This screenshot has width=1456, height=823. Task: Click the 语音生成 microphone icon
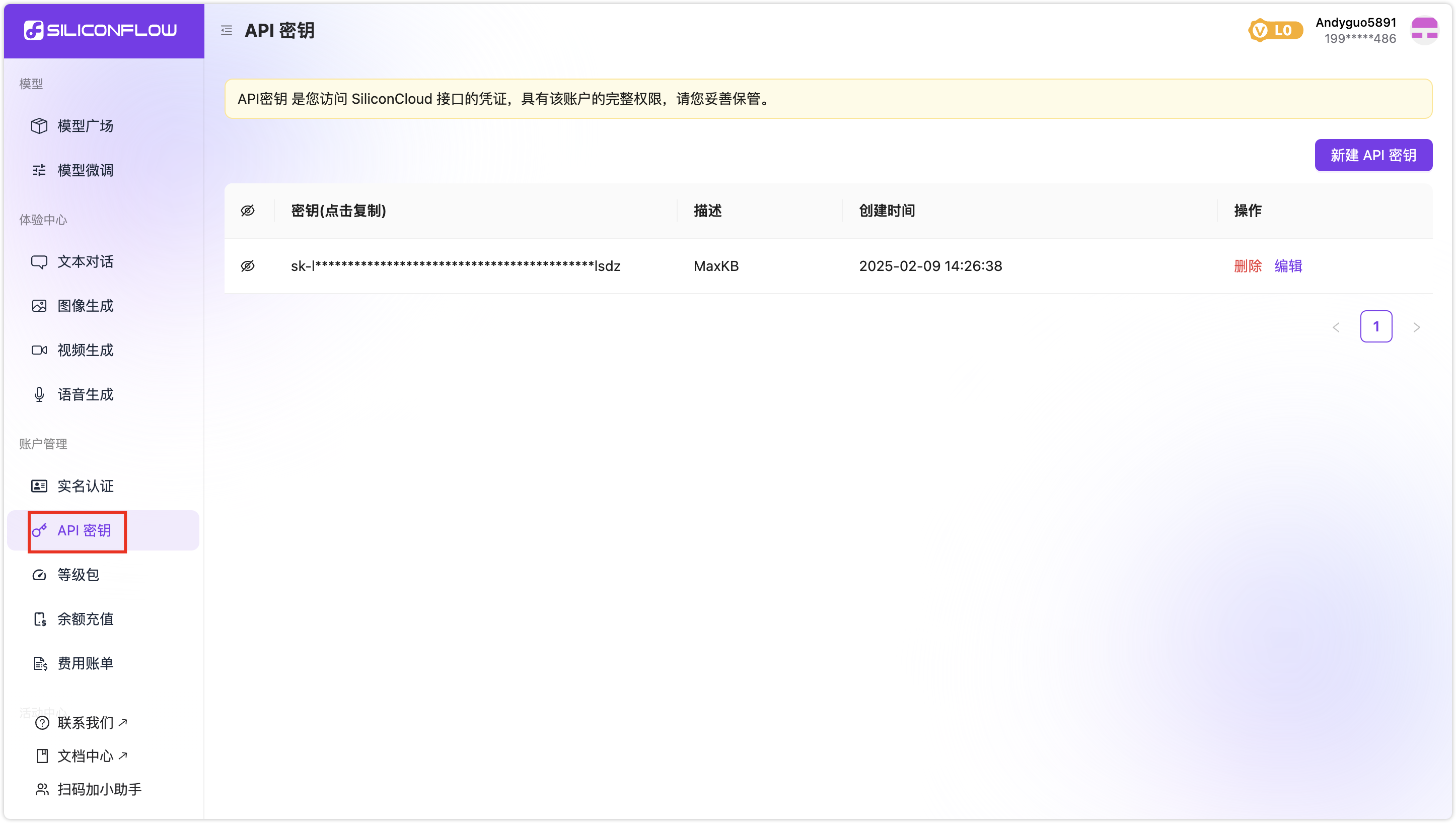[39, 394]
